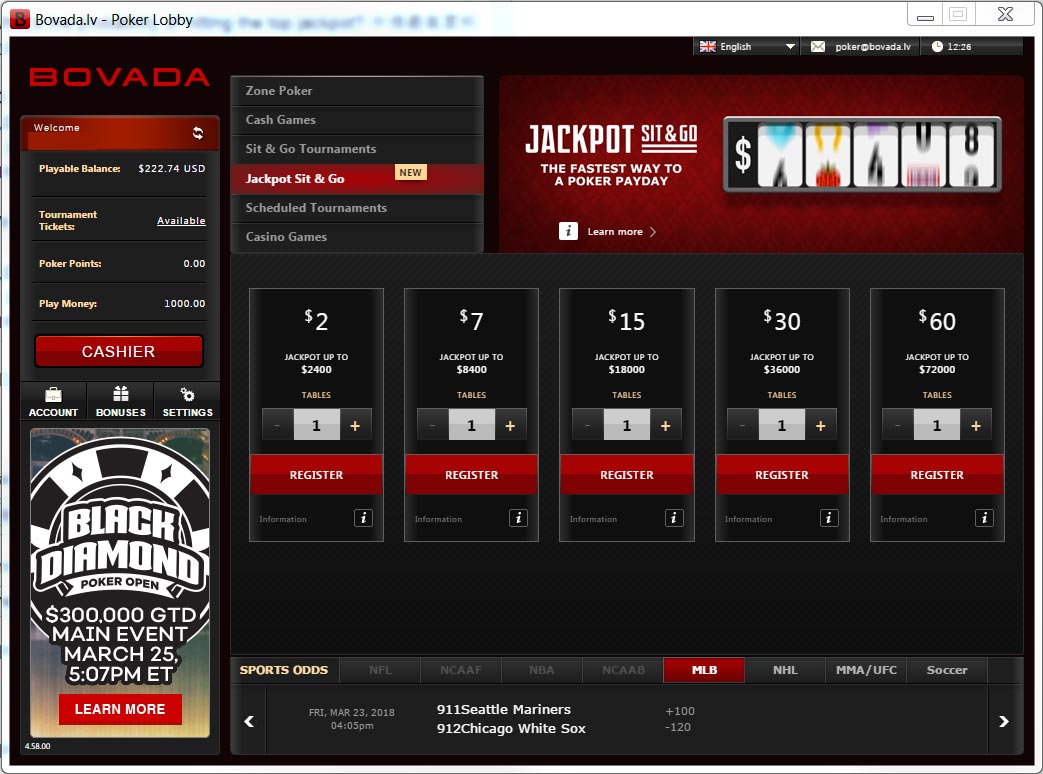
Task: Click the info icon beside Learn more
Action: 568,231
